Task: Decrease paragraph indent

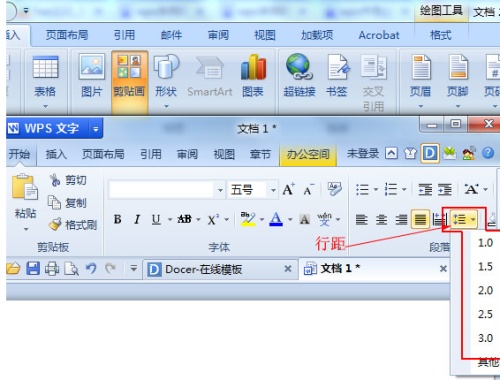Action: 425,190
